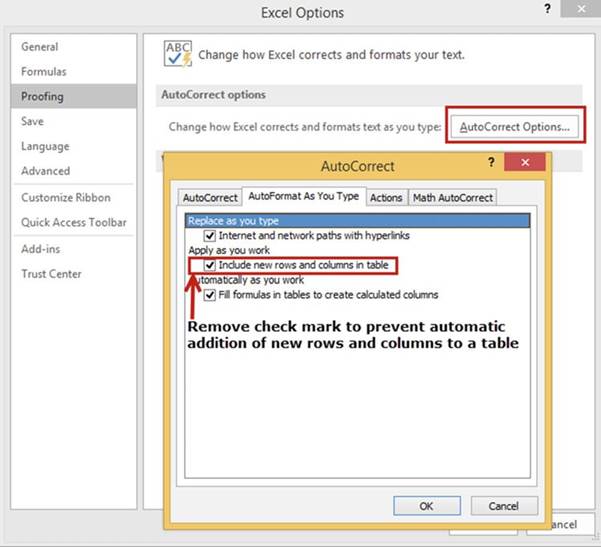
Task: Open the Customize Ribbon category
Action: coord(65,198)
